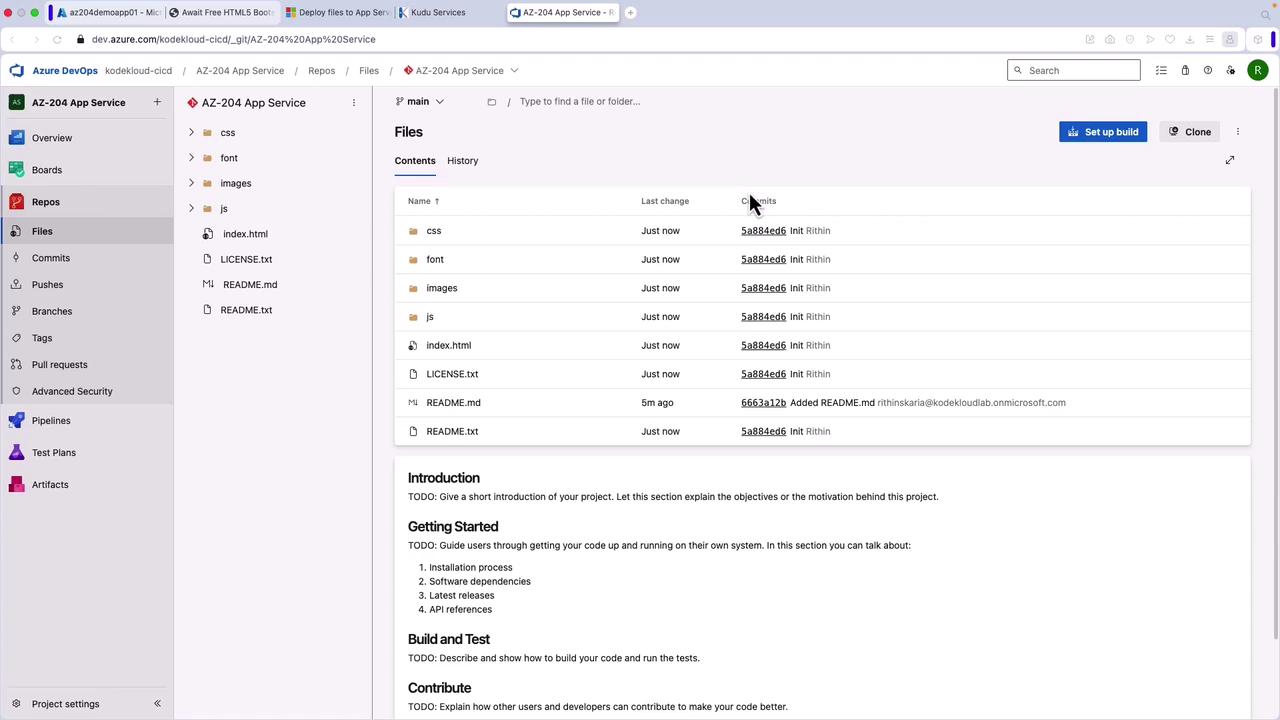This screenshot has width=1280, height=720.
Task: Open the js folder in the file table
Action: tap(430, 317)
